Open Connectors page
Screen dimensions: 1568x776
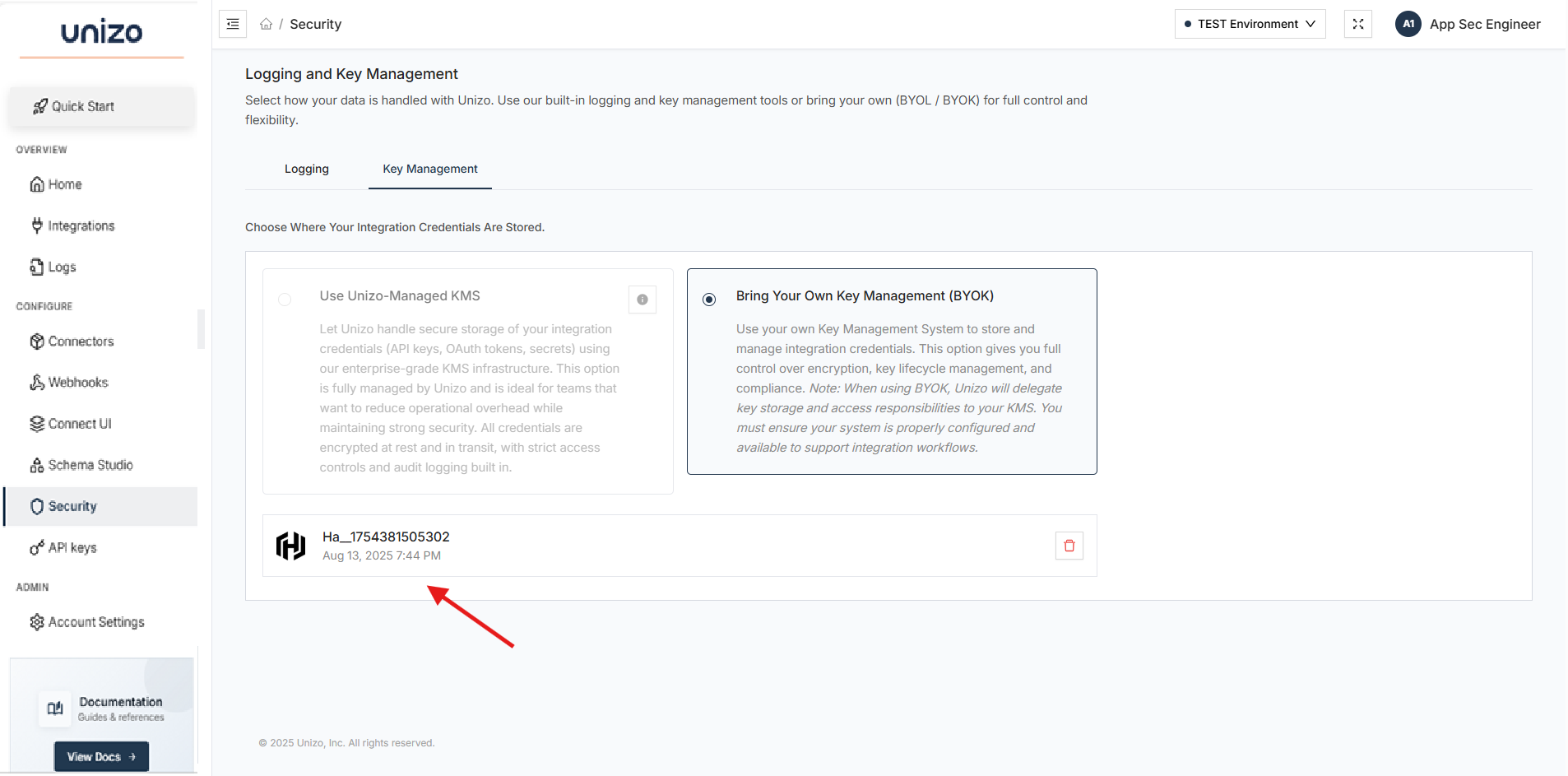click(x=100, y=342)
